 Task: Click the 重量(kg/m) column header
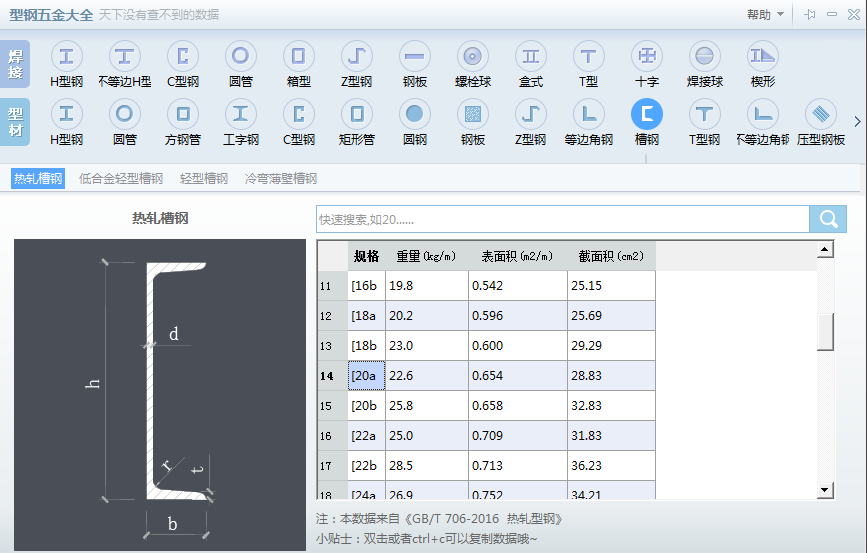(x=426, y=256)
